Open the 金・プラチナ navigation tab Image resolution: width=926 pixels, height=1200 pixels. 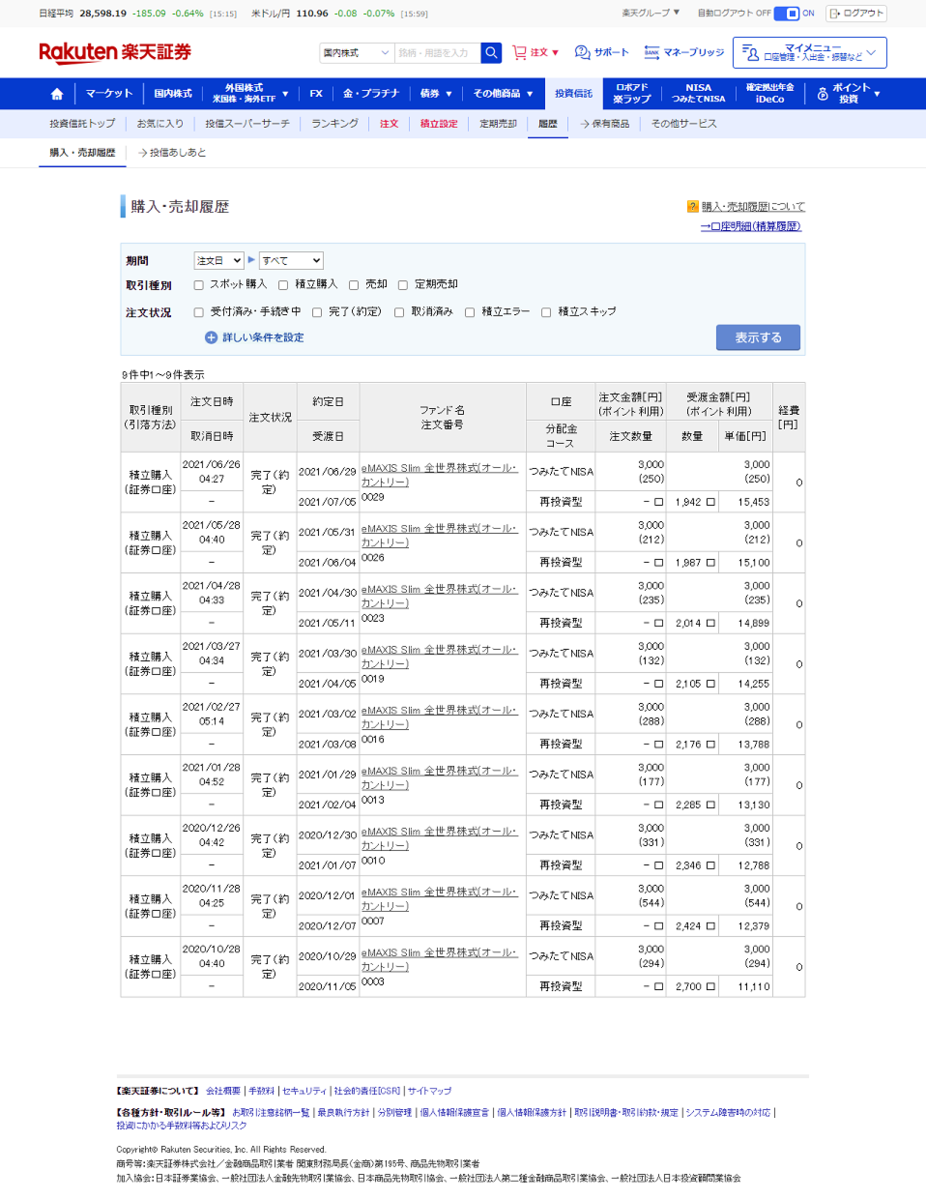click(371, 94)
